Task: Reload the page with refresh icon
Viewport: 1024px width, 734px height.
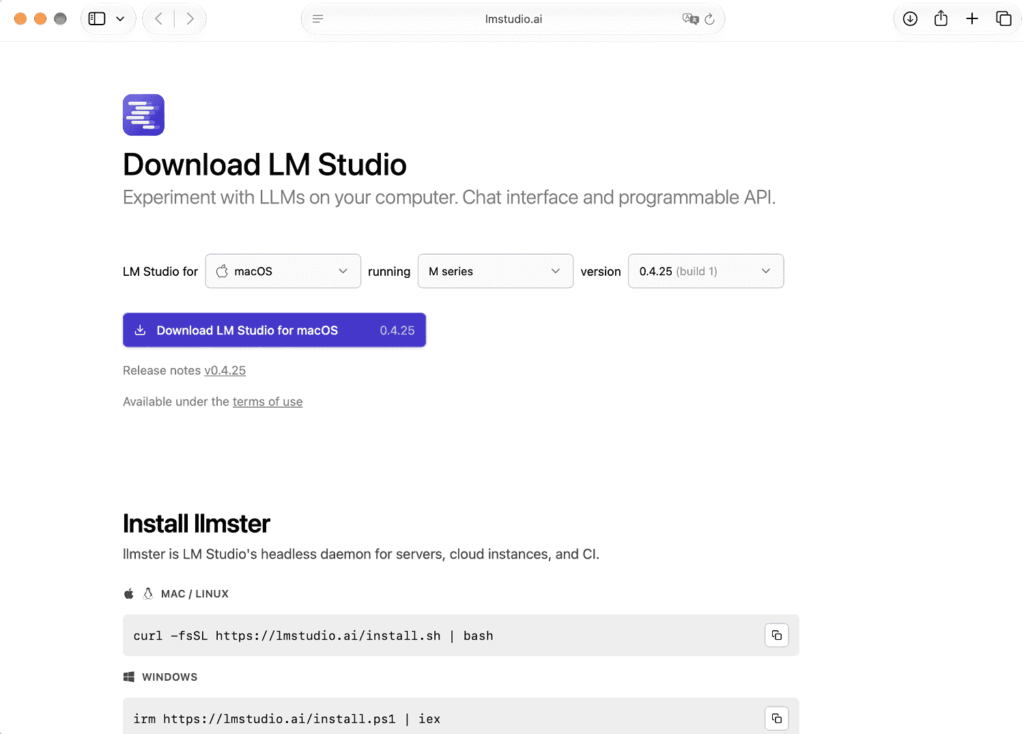Action: (x=710, y=19)
